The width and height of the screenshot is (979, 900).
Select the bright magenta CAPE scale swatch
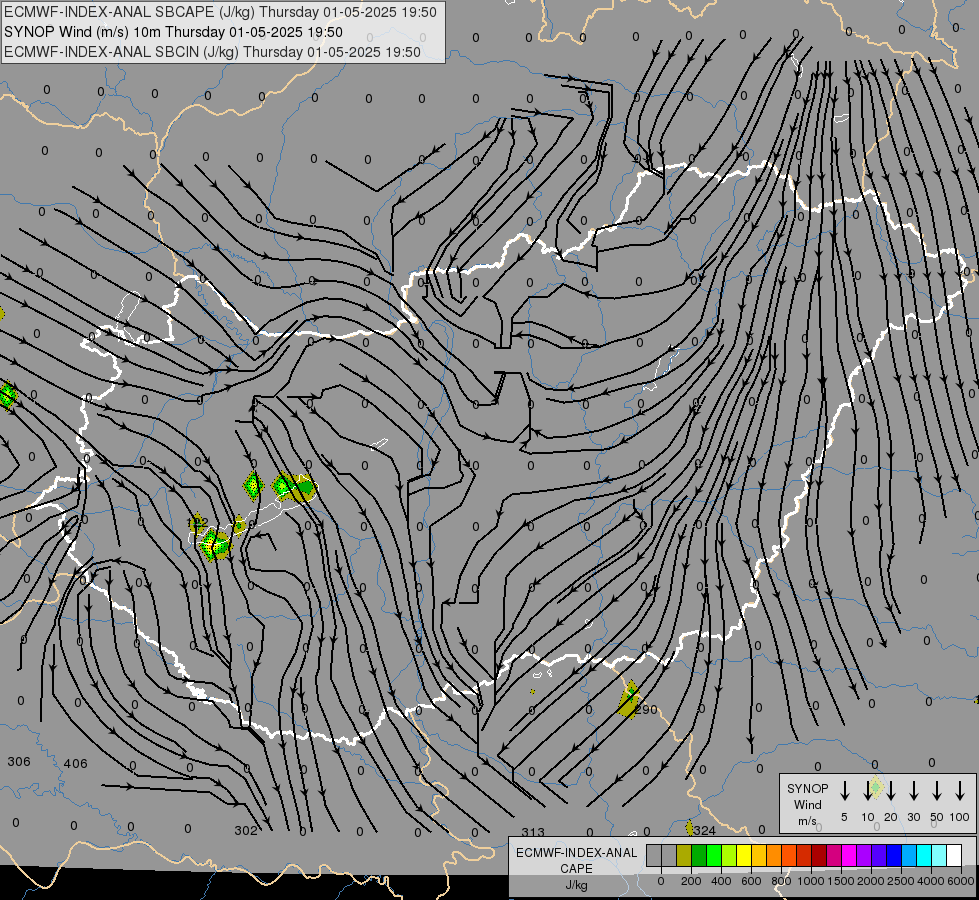click(849, 856)
